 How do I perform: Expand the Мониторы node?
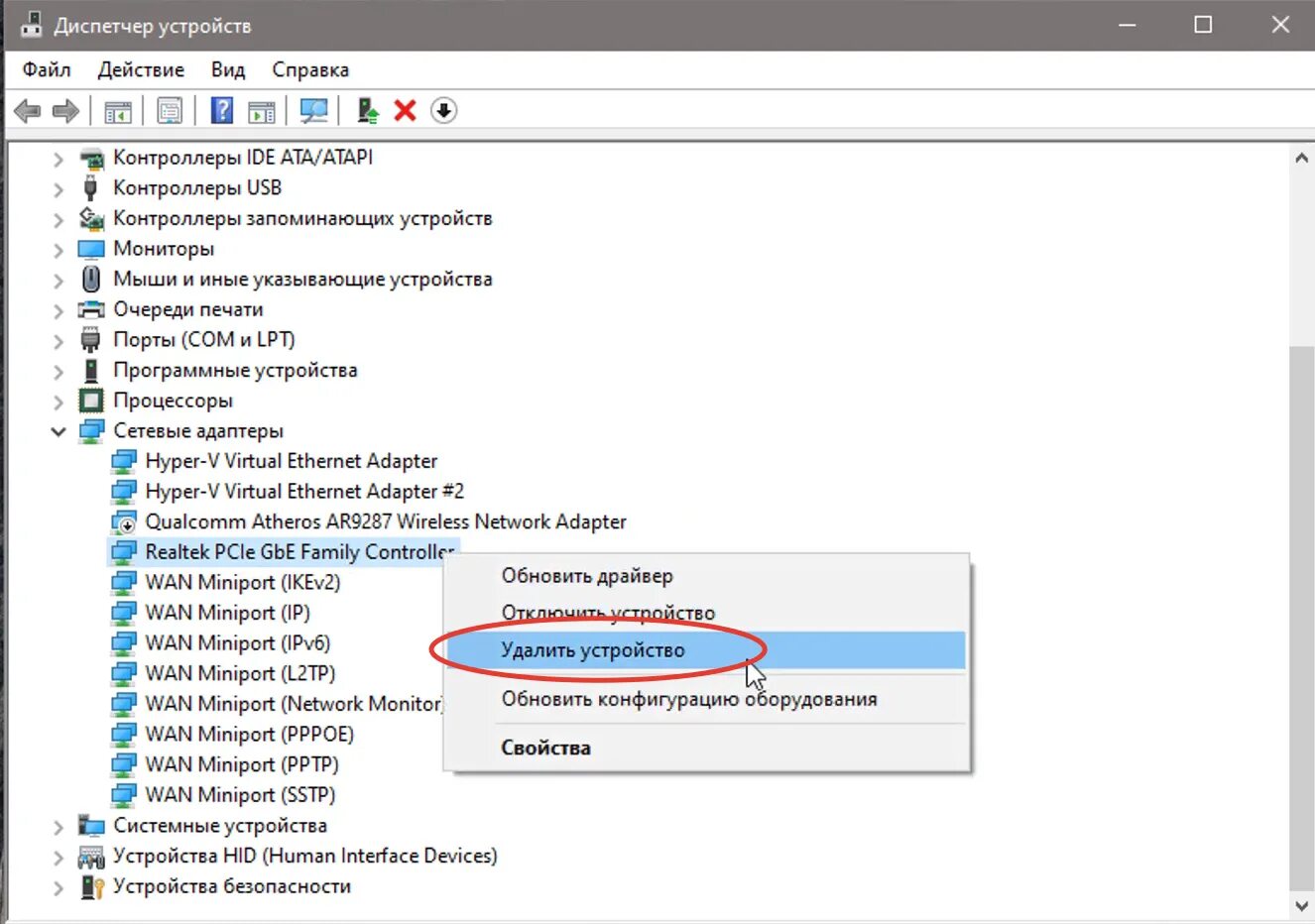pyautogui.click(x=59, y=250)
